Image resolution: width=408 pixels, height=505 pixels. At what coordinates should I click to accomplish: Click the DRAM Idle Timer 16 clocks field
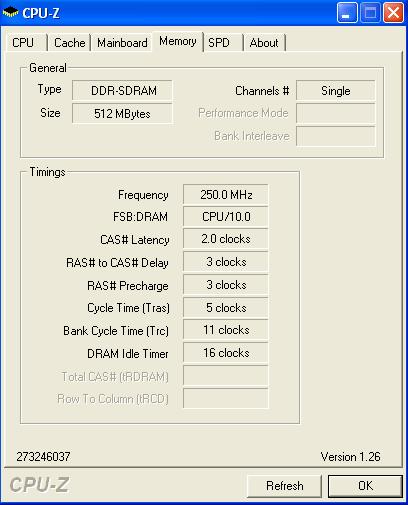coord(226,353)
